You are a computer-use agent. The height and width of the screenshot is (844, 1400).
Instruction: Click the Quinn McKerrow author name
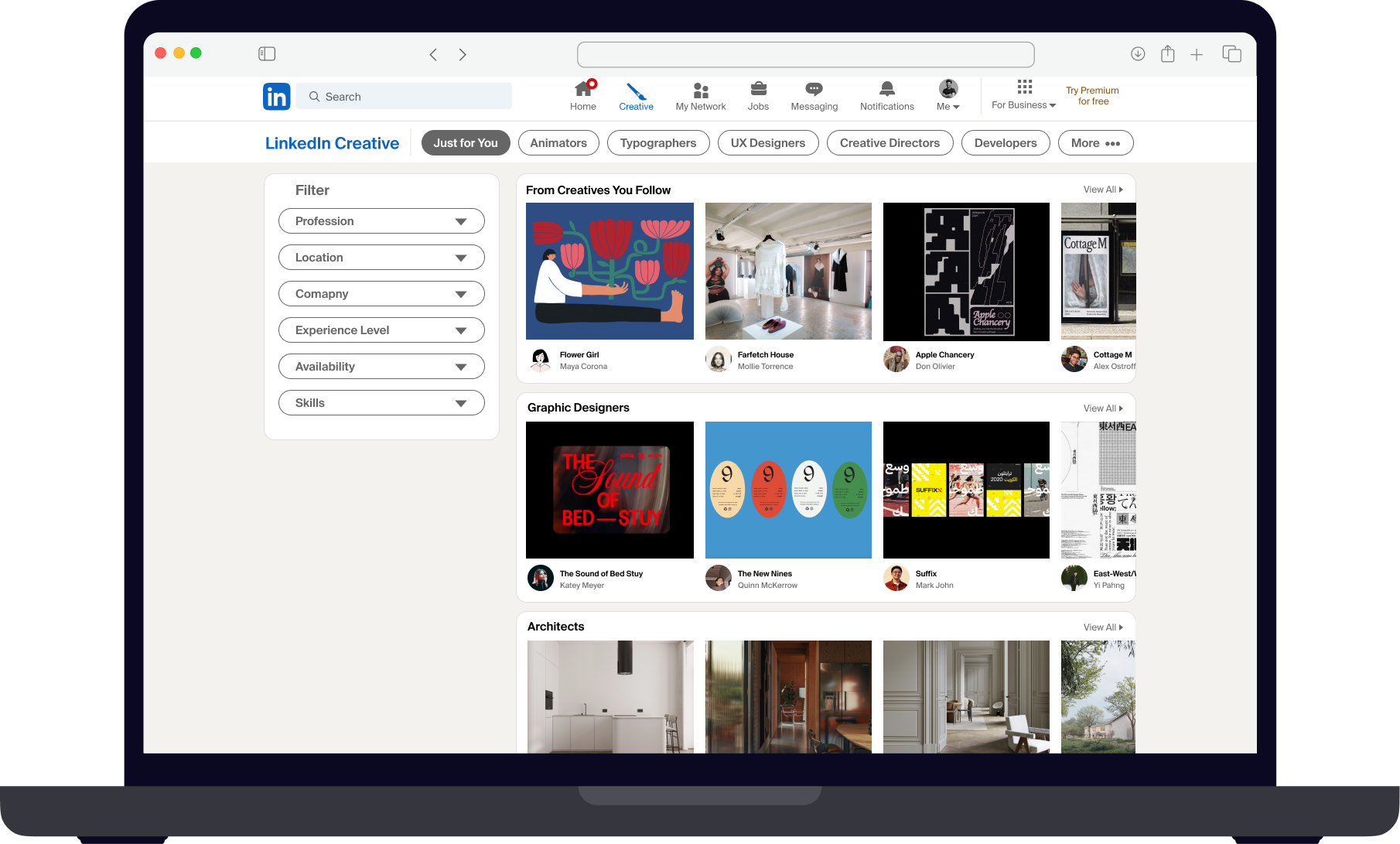767,586
